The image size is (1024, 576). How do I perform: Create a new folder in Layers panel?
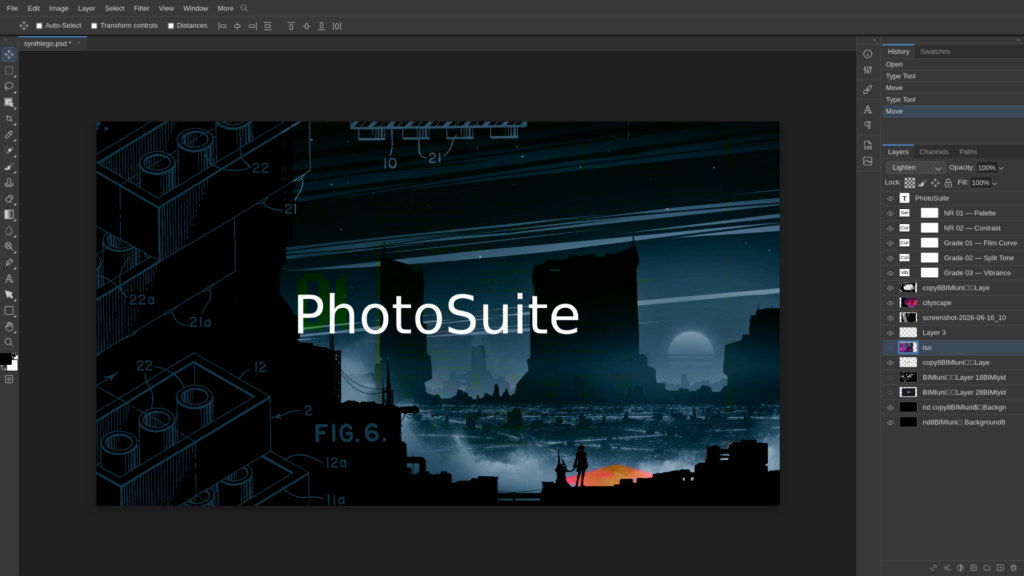987,568
